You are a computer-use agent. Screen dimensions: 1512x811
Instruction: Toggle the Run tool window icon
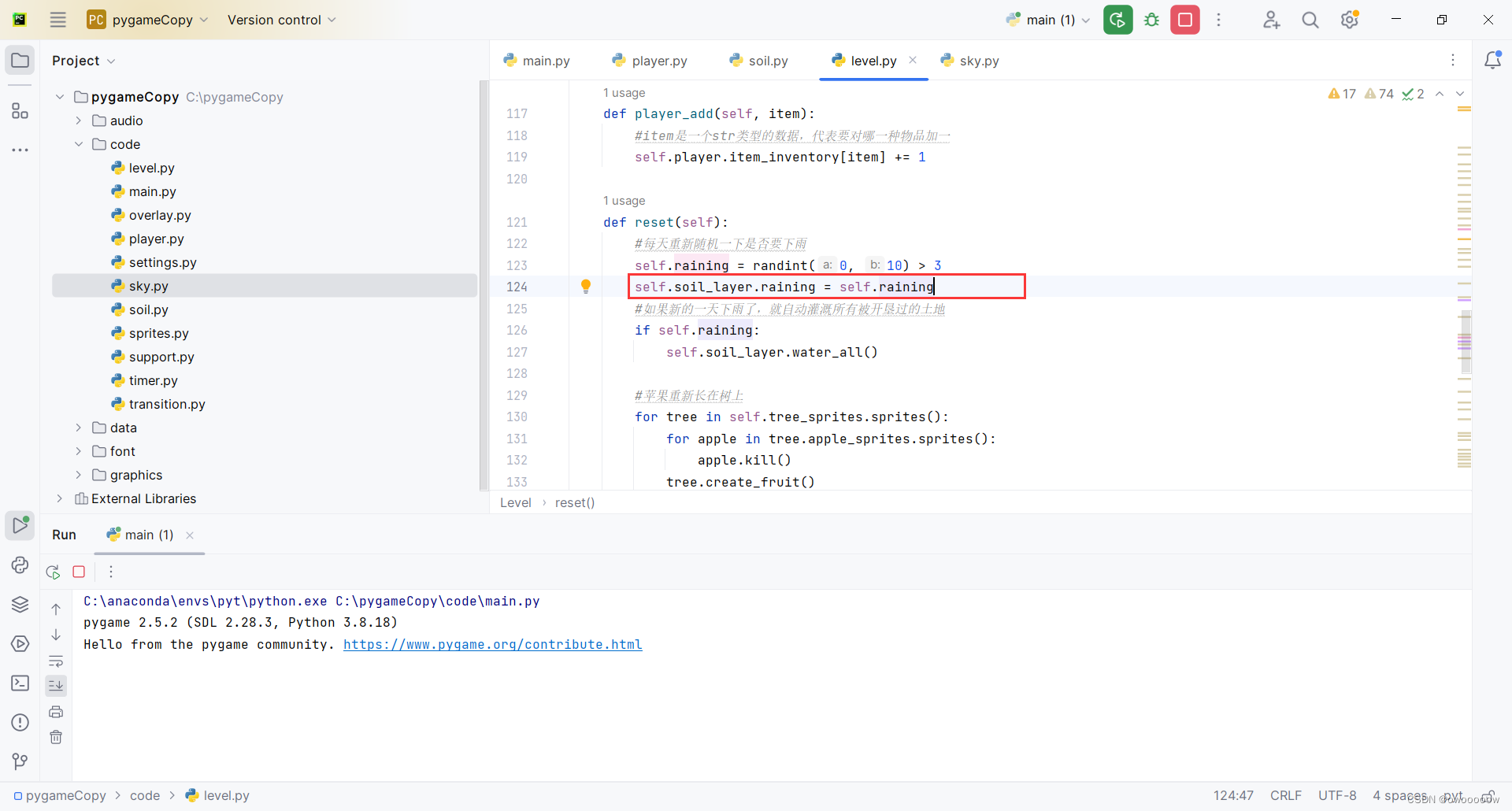[x=20, y=525]
